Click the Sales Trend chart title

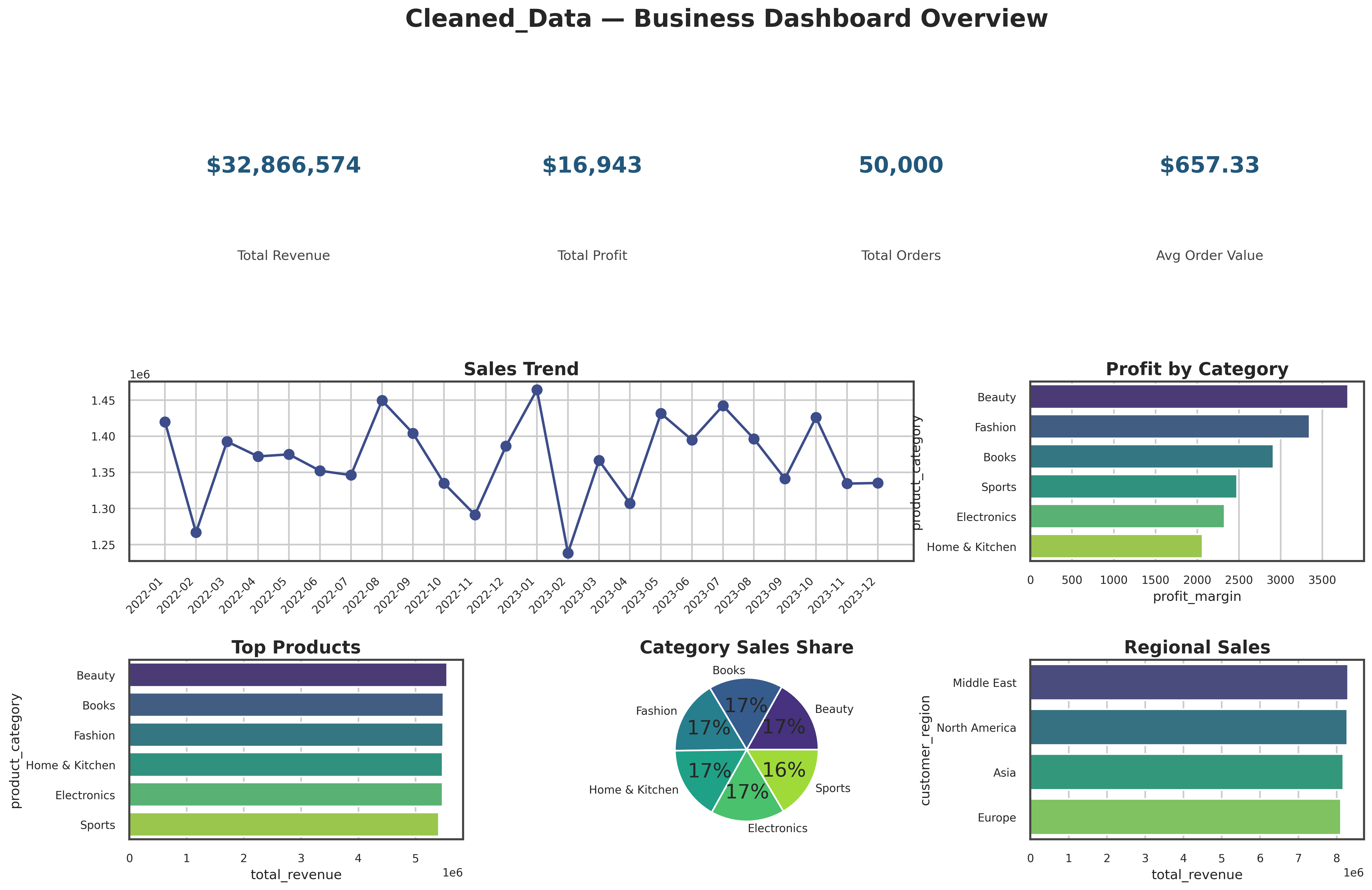coord(521,369)
